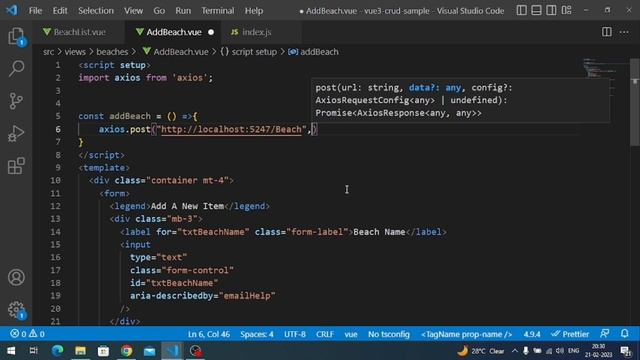The height and width of the screenshot is (360, 640).
Task: Open the Search view icon
Action: 16,68
